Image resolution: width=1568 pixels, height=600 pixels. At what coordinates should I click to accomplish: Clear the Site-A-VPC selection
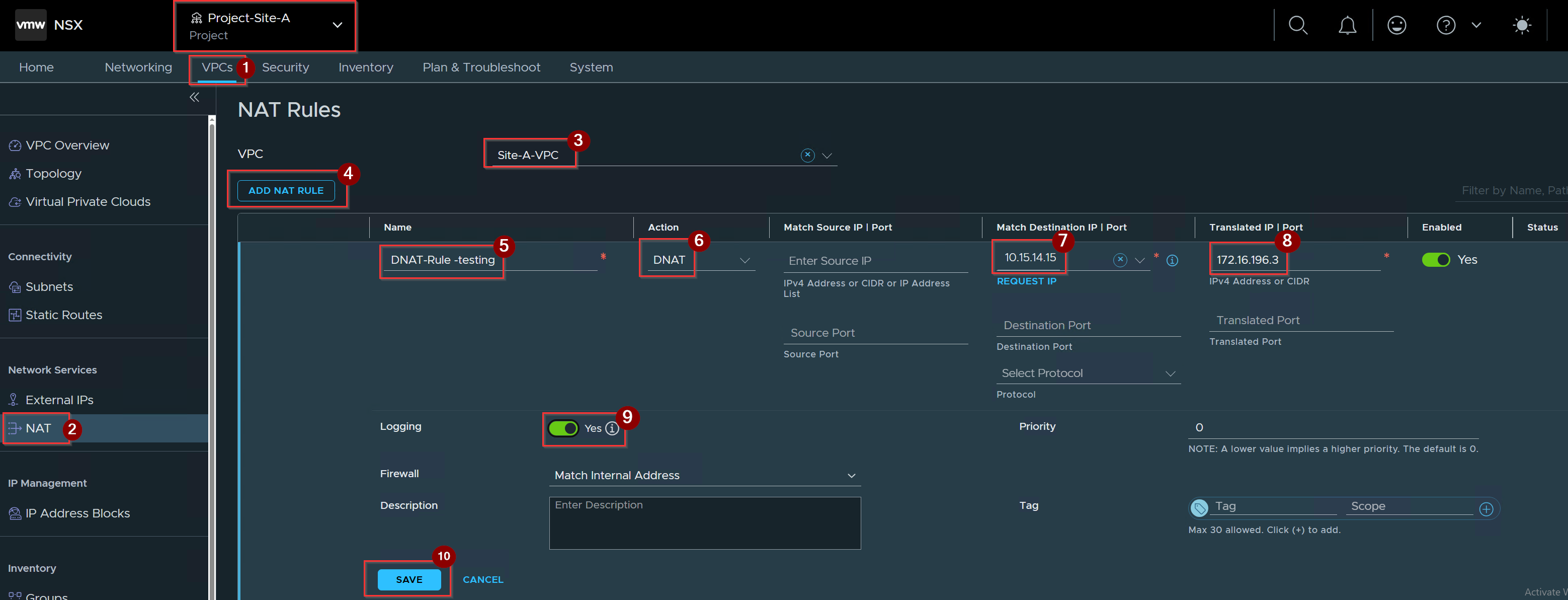click(x=807, y=156)
